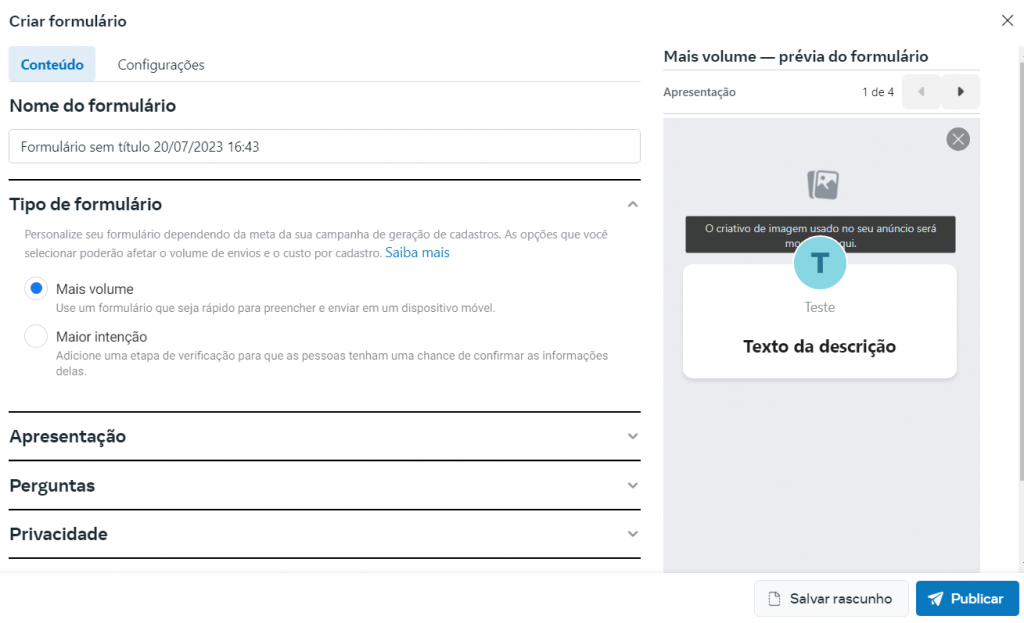
Task: Expand the Perguntas section
Action: (x=632, y=486)
